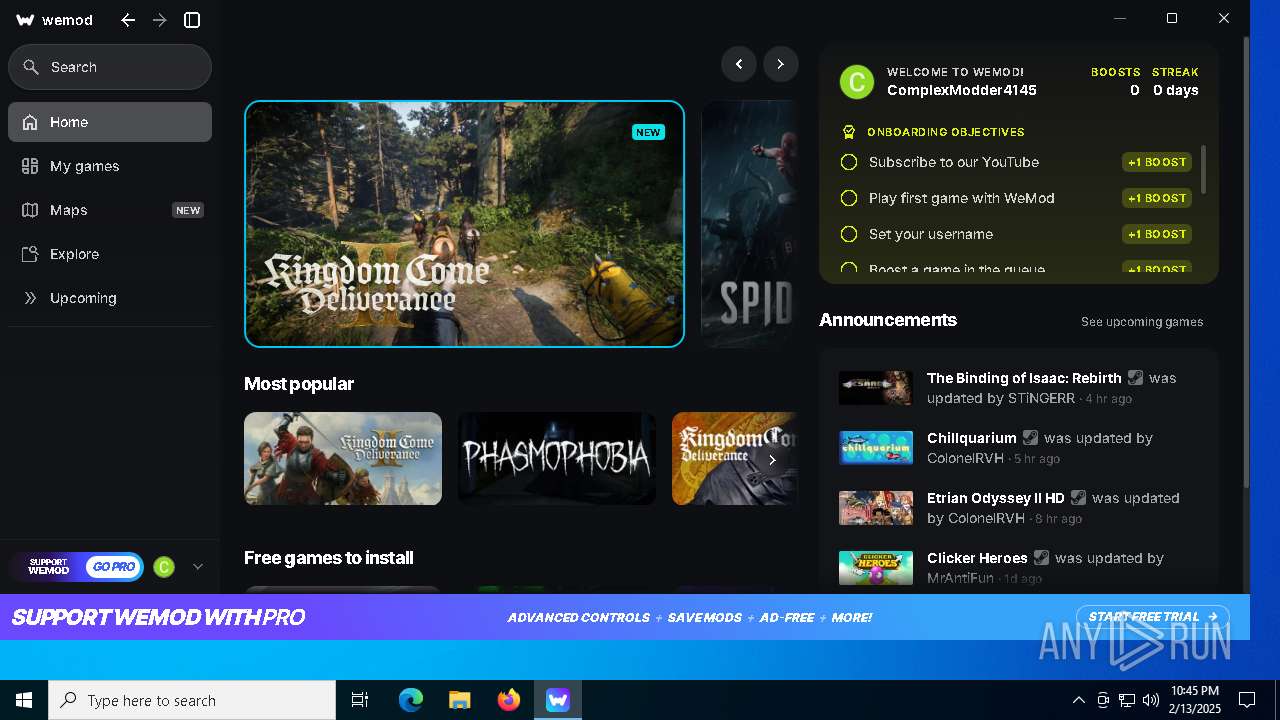Click username ComplexModder4145
The height and width of the screenshot is (720, 1280).
pyautogui.click(x=962, y=90)
